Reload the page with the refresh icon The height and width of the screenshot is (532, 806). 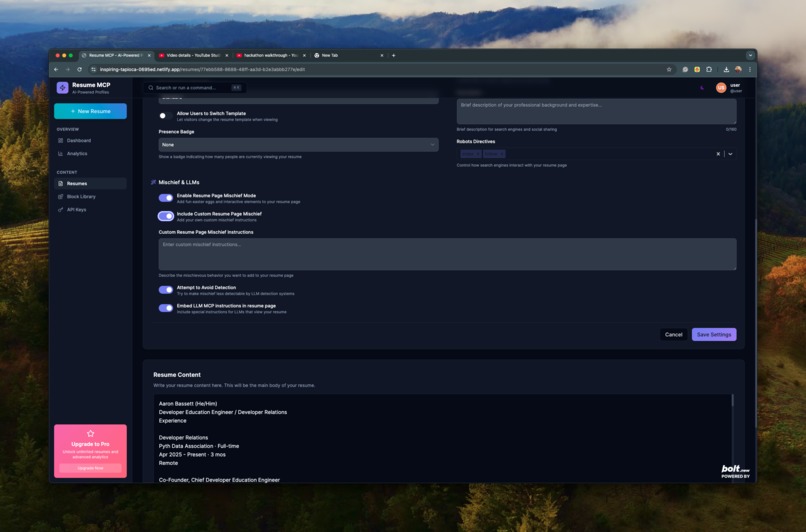(x=79, y=69)
